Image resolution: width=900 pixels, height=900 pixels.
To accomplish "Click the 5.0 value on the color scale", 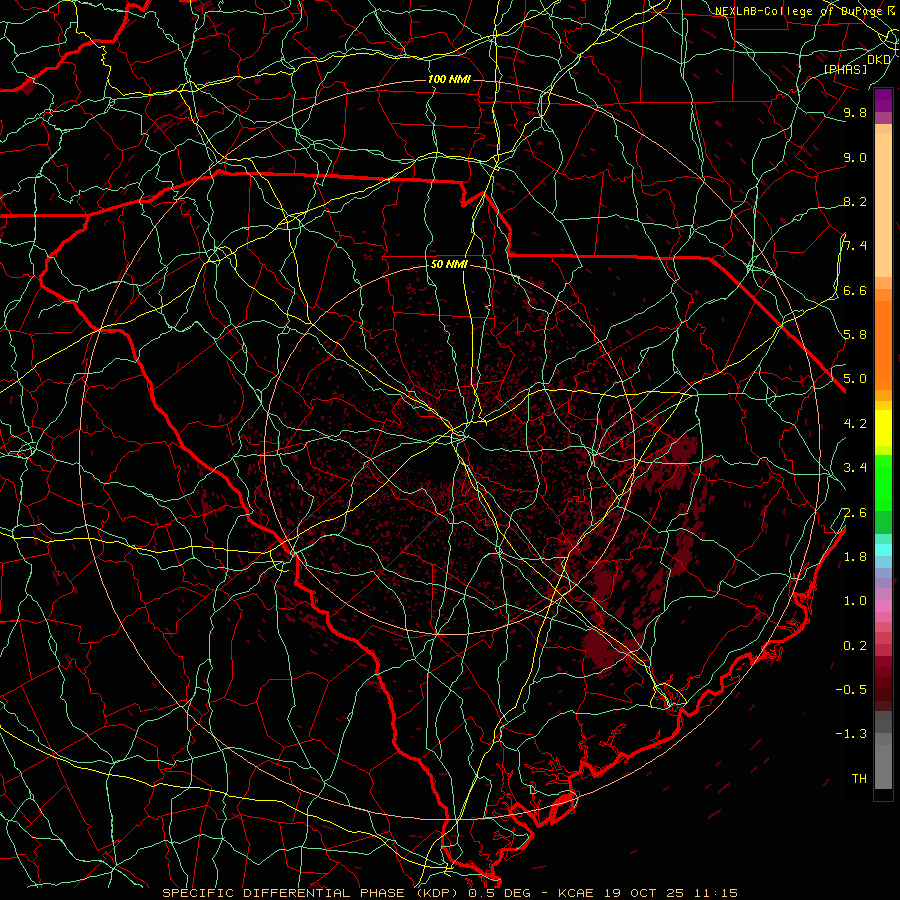I will pyautogui.click(x=855, y=379).
